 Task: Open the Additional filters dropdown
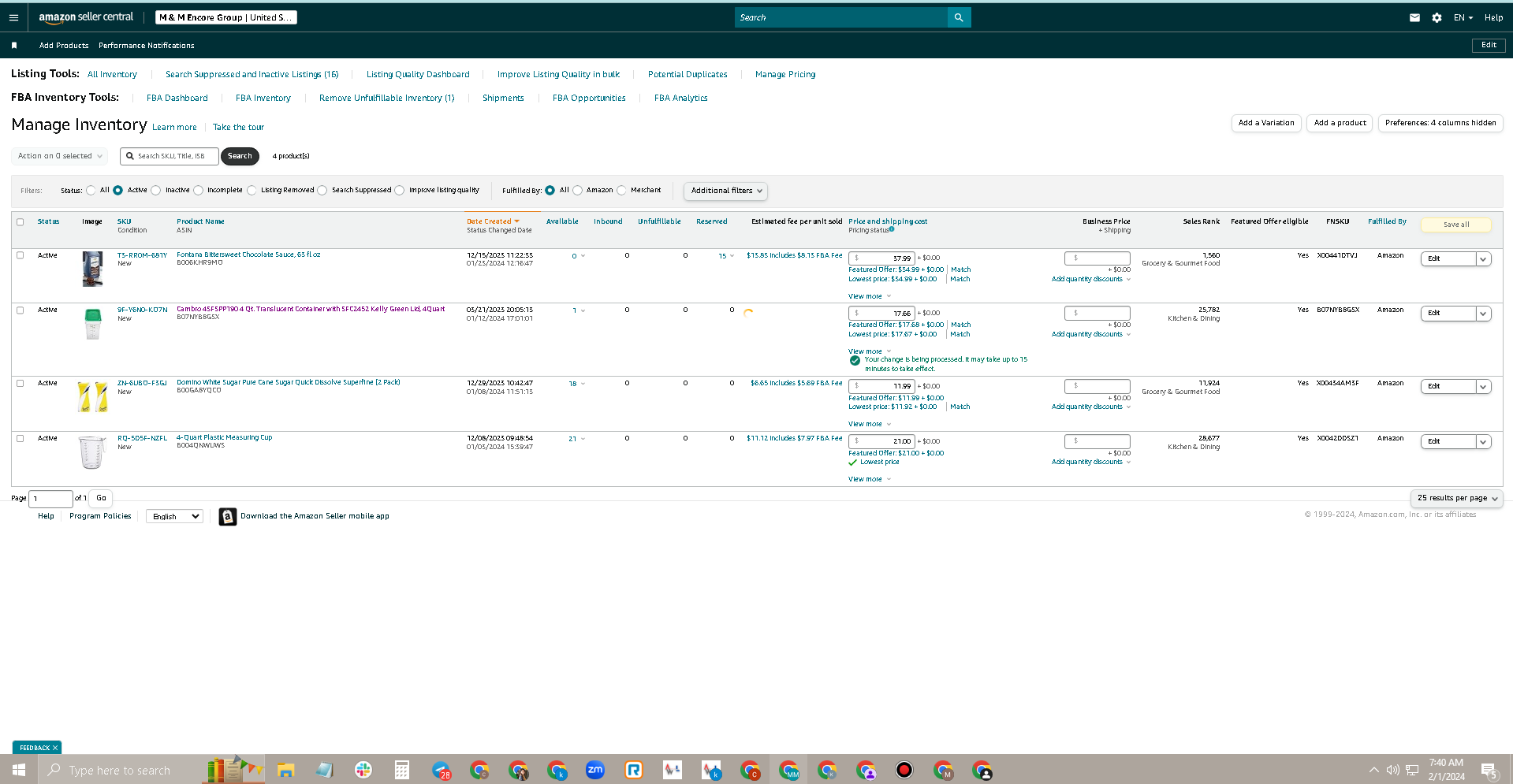click(x=725, y=191)
